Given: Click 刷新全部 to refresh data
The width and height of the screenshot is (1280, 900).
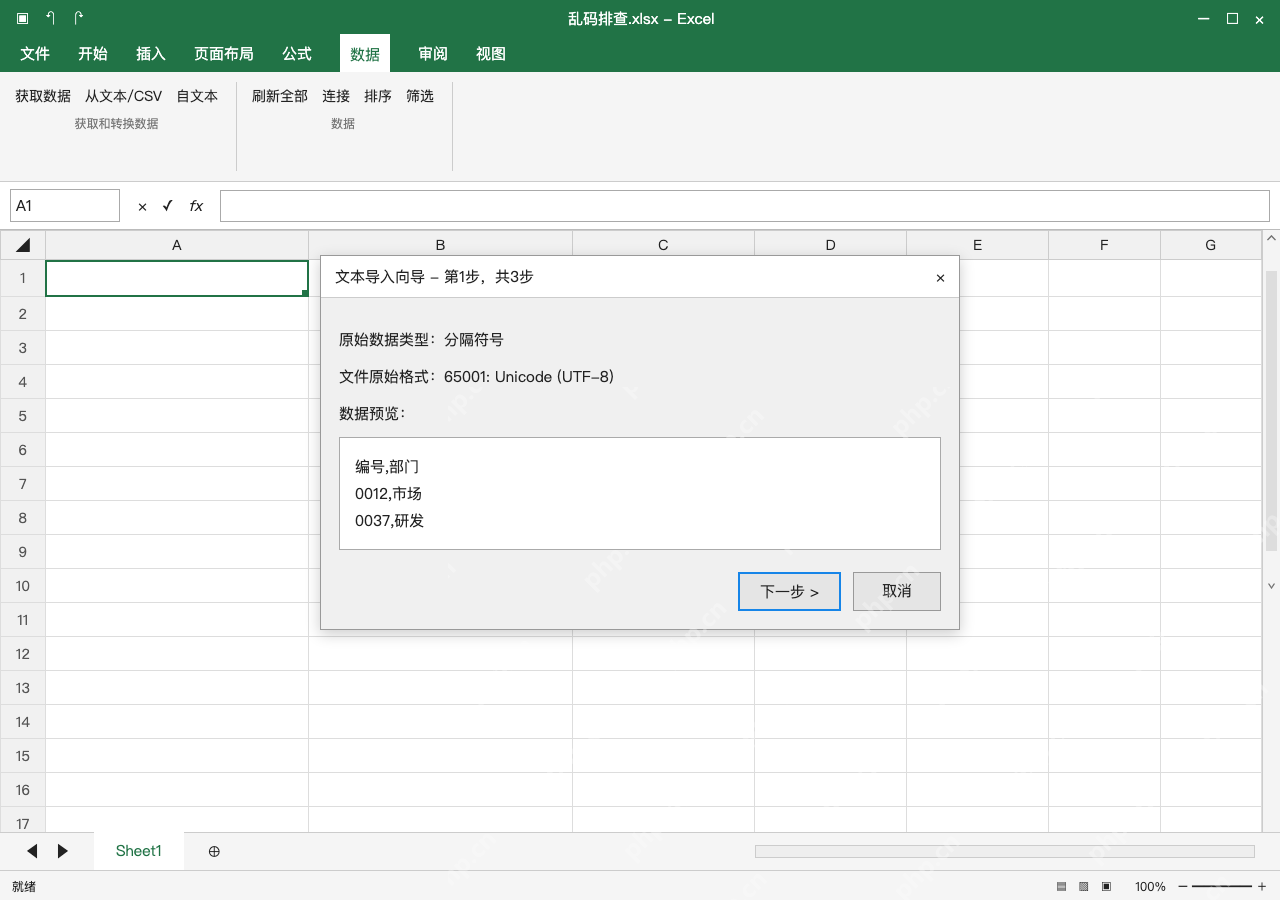Looking at the screenshot, I should (x=280, y=96).
